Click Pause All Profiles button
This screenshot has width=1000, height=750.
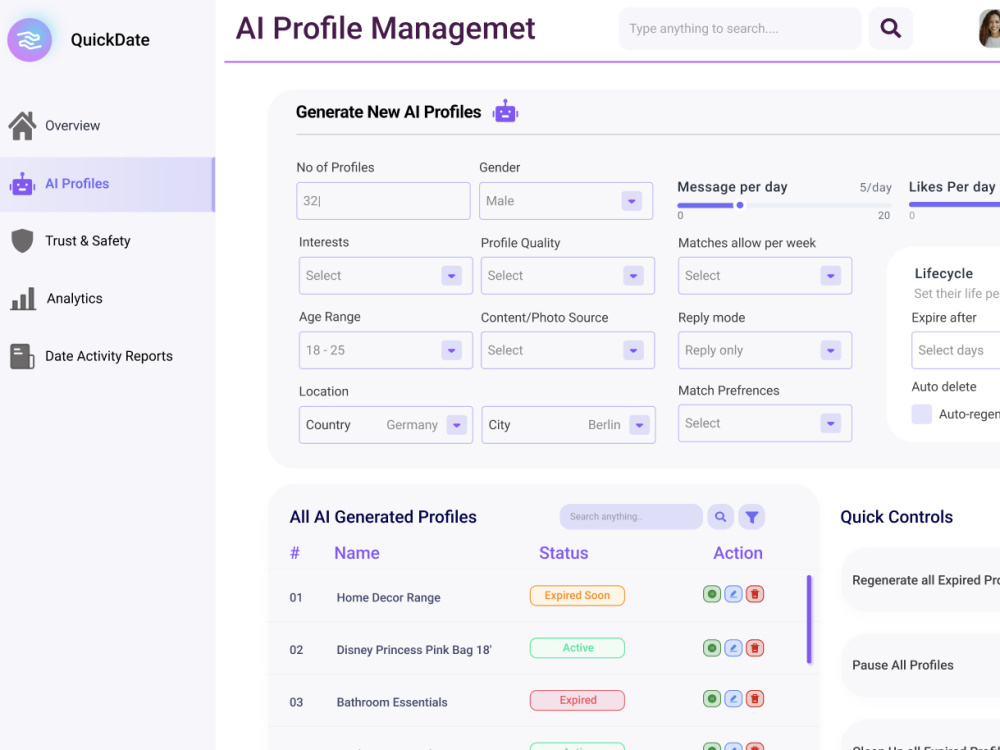point(920,665)
